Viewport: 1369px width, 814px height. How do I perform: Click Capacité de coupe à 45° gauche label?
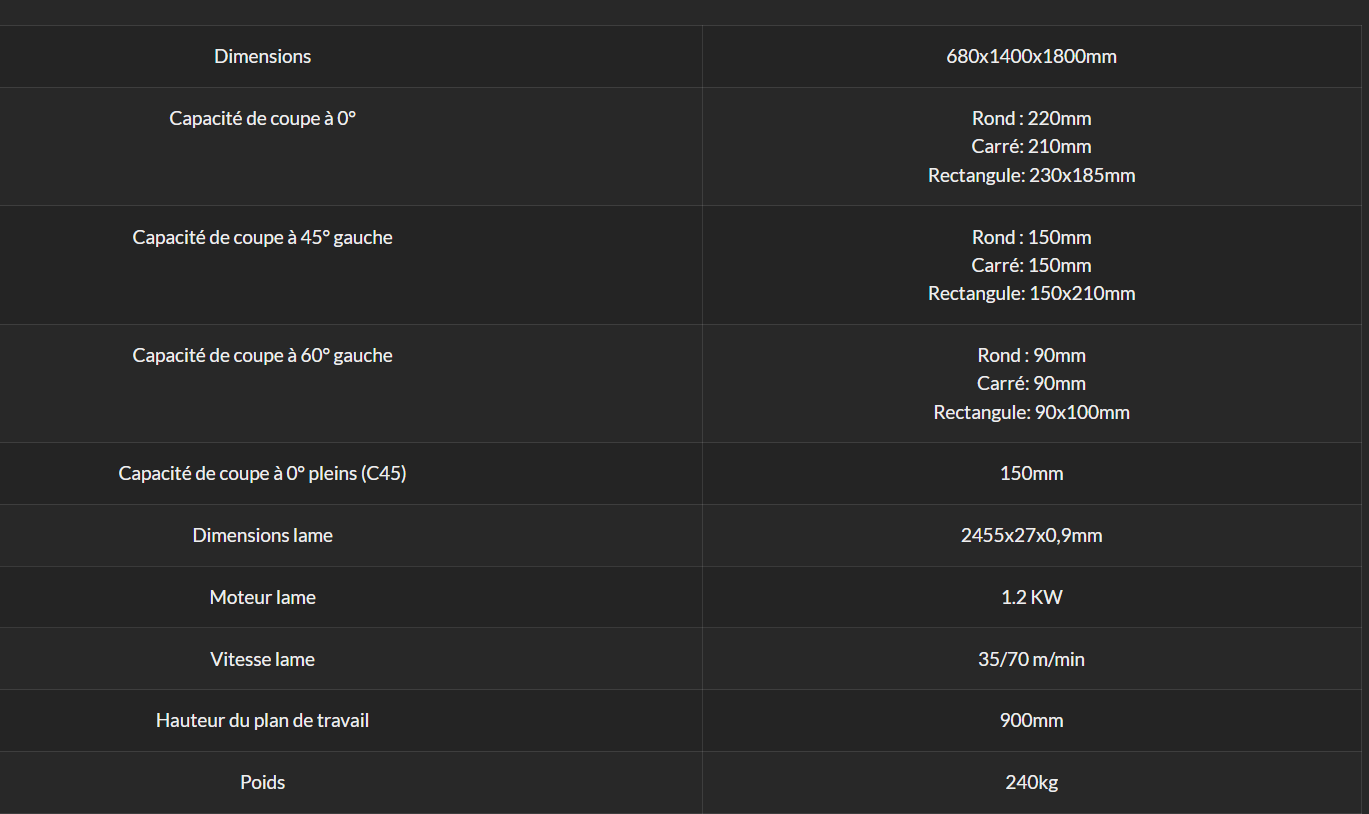(262, 237)
